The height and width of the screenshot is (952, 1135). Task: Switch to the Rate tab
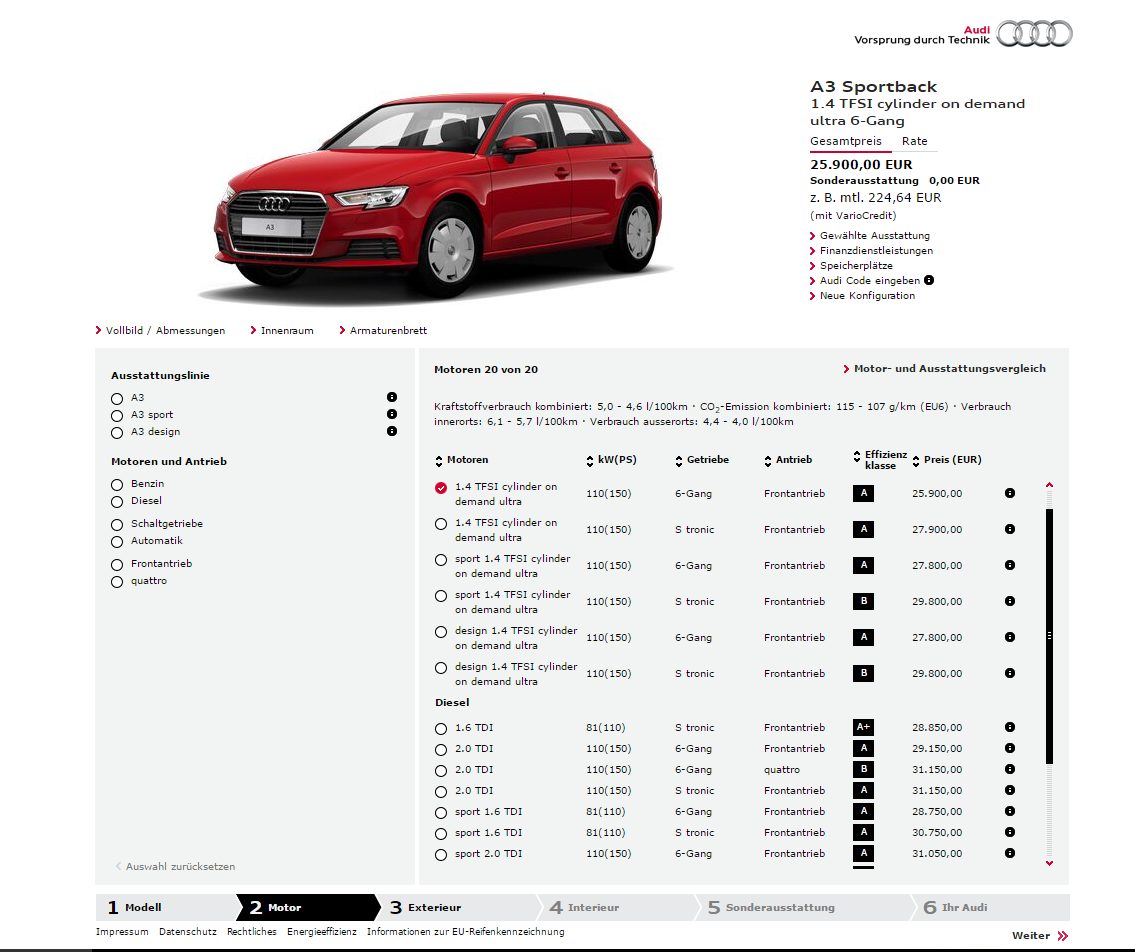(915, 141)
